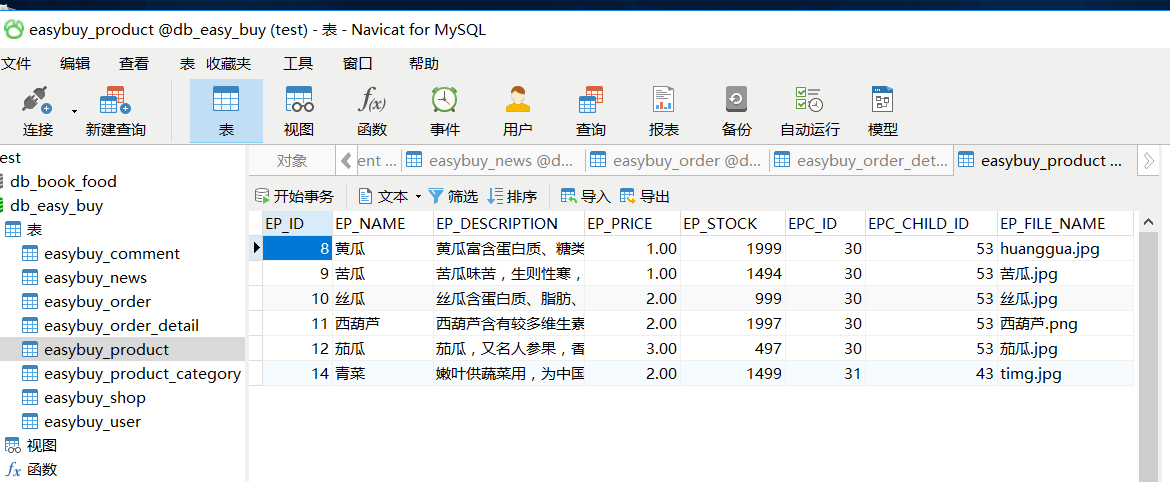Click the EP_STOCK column header

pos(733,223)
